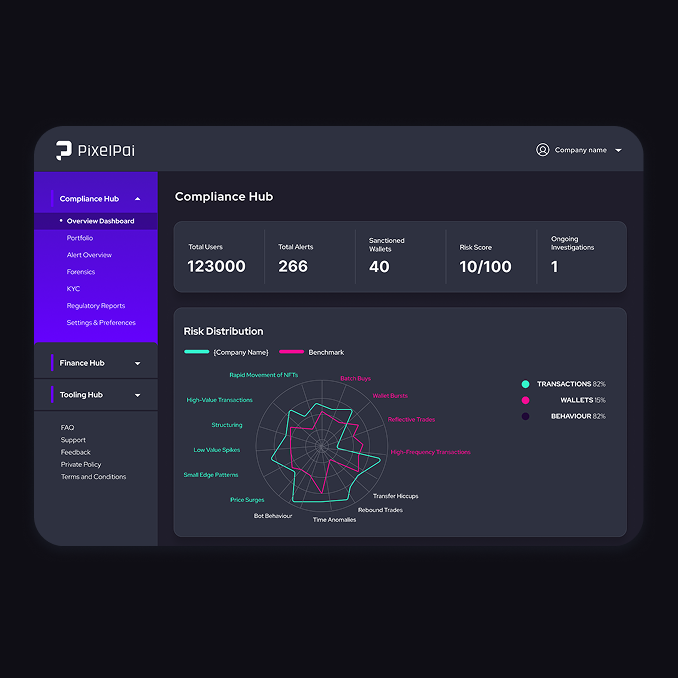Open Regulatory Reports page

point(96,306)
